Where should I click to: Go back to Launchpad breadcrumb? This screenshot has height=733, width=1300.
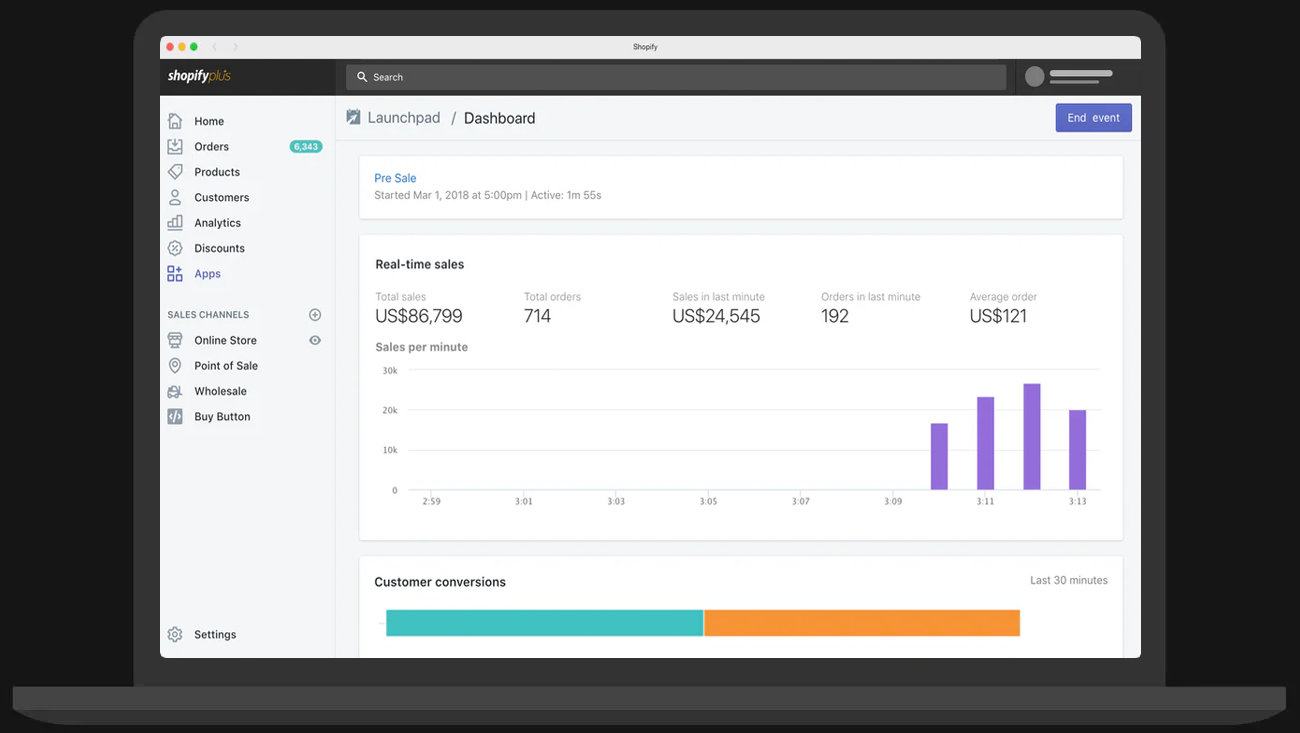tap(403, 118)
